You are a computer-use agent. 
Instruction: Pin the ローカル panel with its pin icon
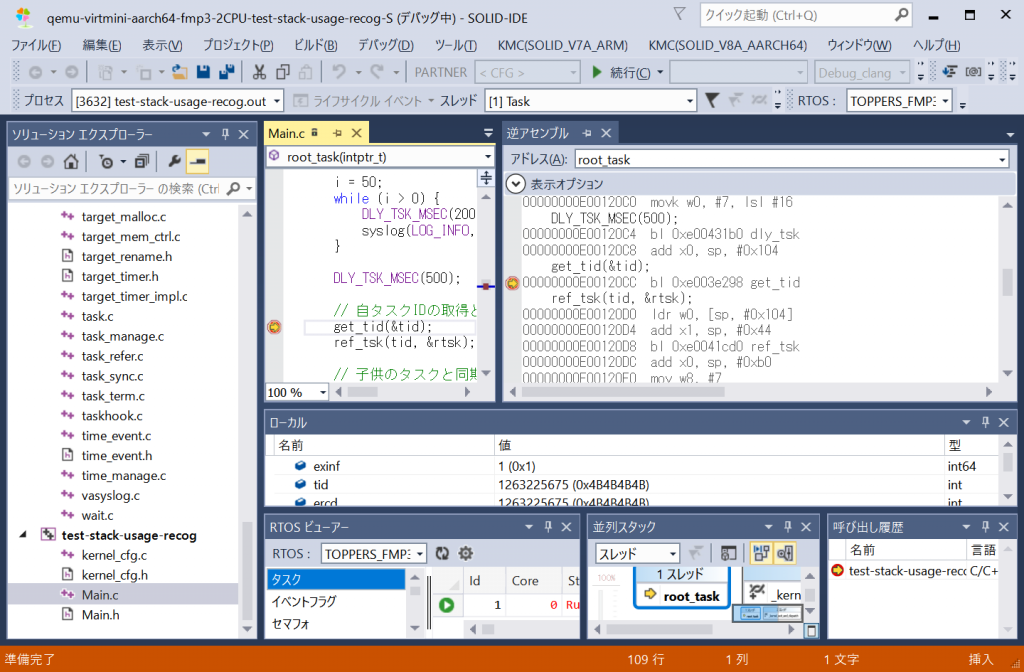[x=985, y=421]
